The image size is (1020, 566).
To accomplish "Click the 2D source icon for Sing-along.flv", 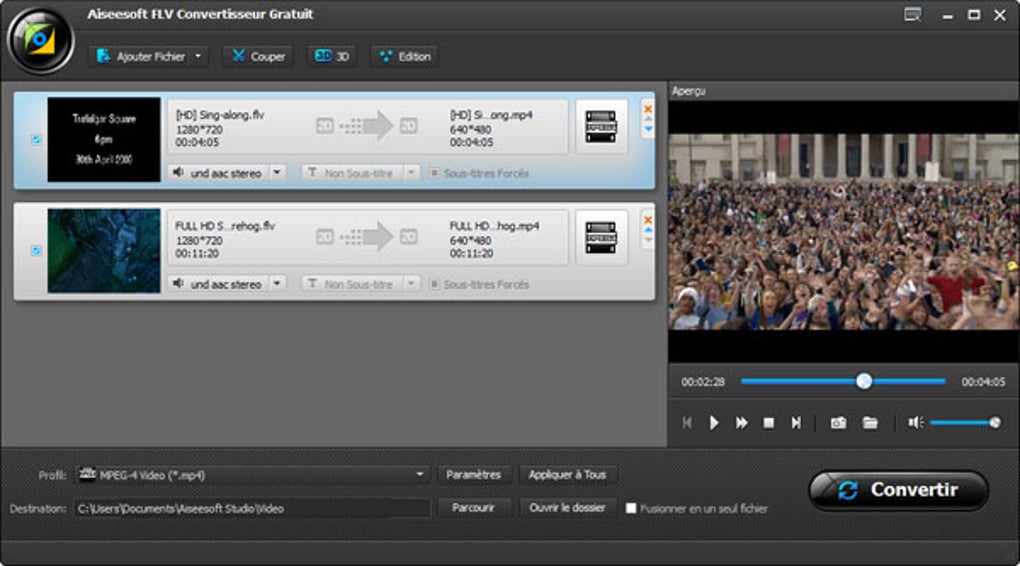I will 325,126.
